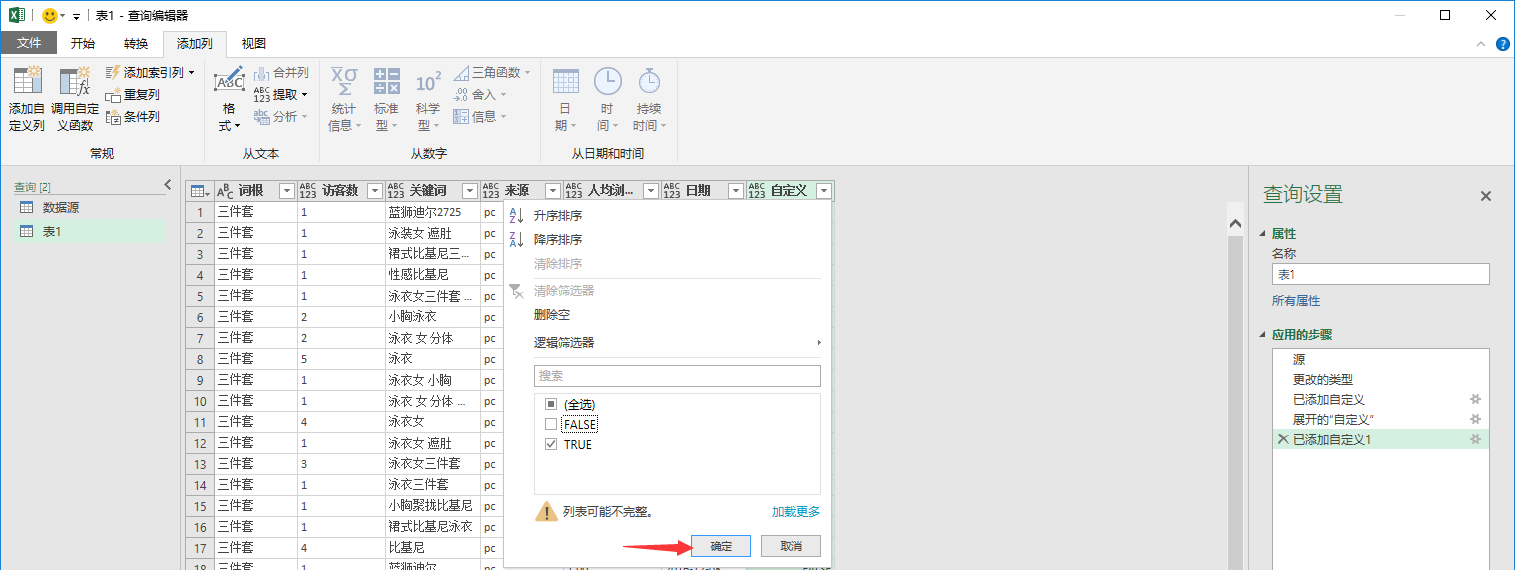The image size is (1515, 570).
Task: Switch to the 视图 tab
Action: point(254,43)
